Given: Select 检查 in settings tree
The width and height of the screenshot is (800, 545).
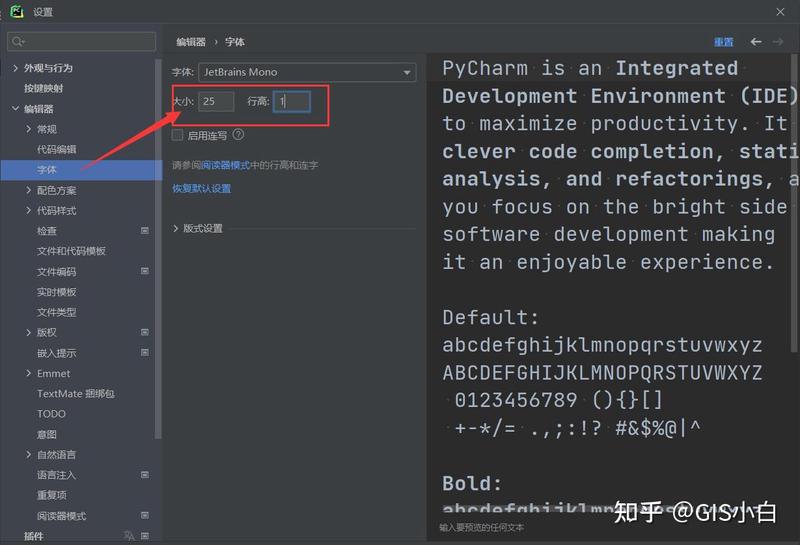Looking at the screenshot, I should 47,231.
